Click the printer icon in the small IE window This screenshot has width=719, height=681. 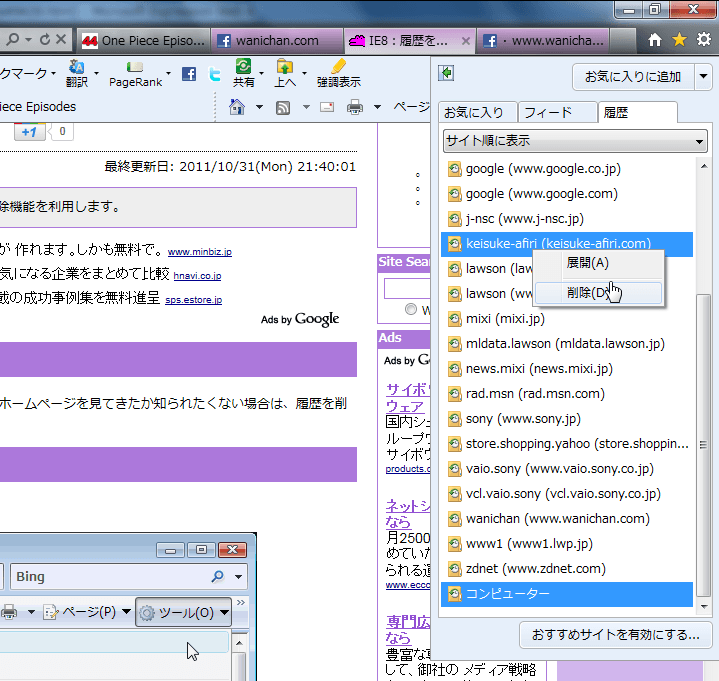coord(9,612)
